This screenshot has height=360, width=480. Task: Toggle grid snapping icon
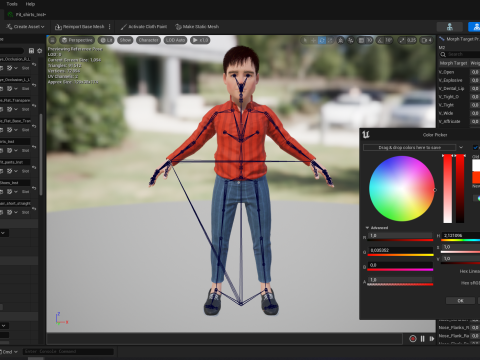[361, 40]
